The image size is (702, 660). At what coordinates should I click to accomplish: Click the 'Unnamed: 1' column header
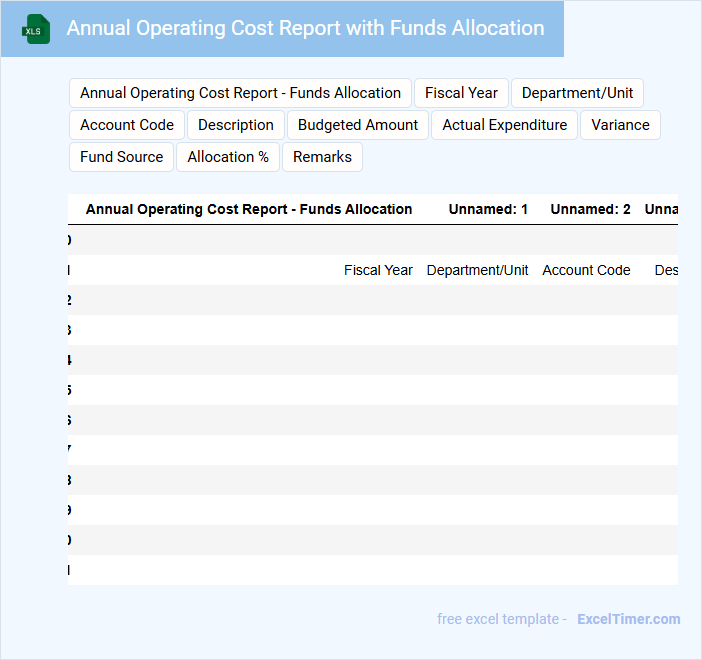[488, 210]
